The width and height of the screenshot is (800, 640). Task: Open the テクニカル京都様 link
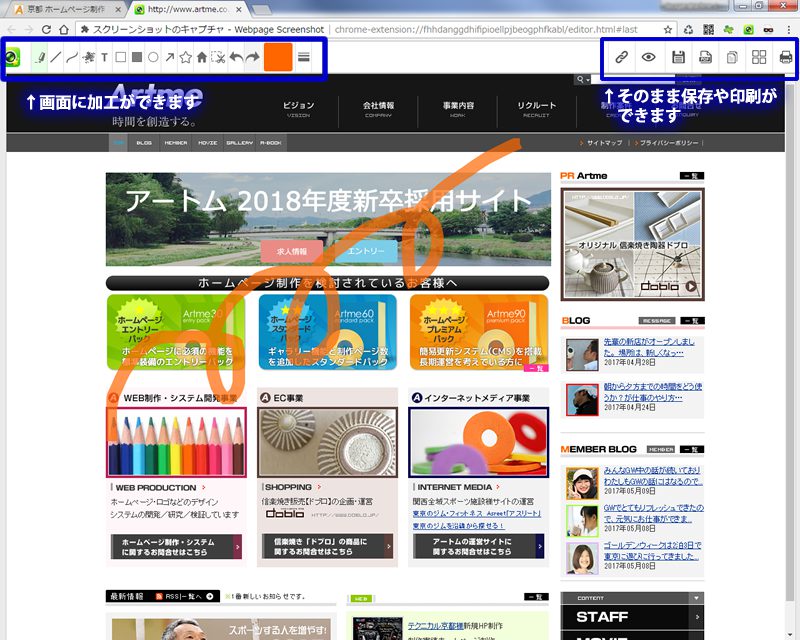435,625
